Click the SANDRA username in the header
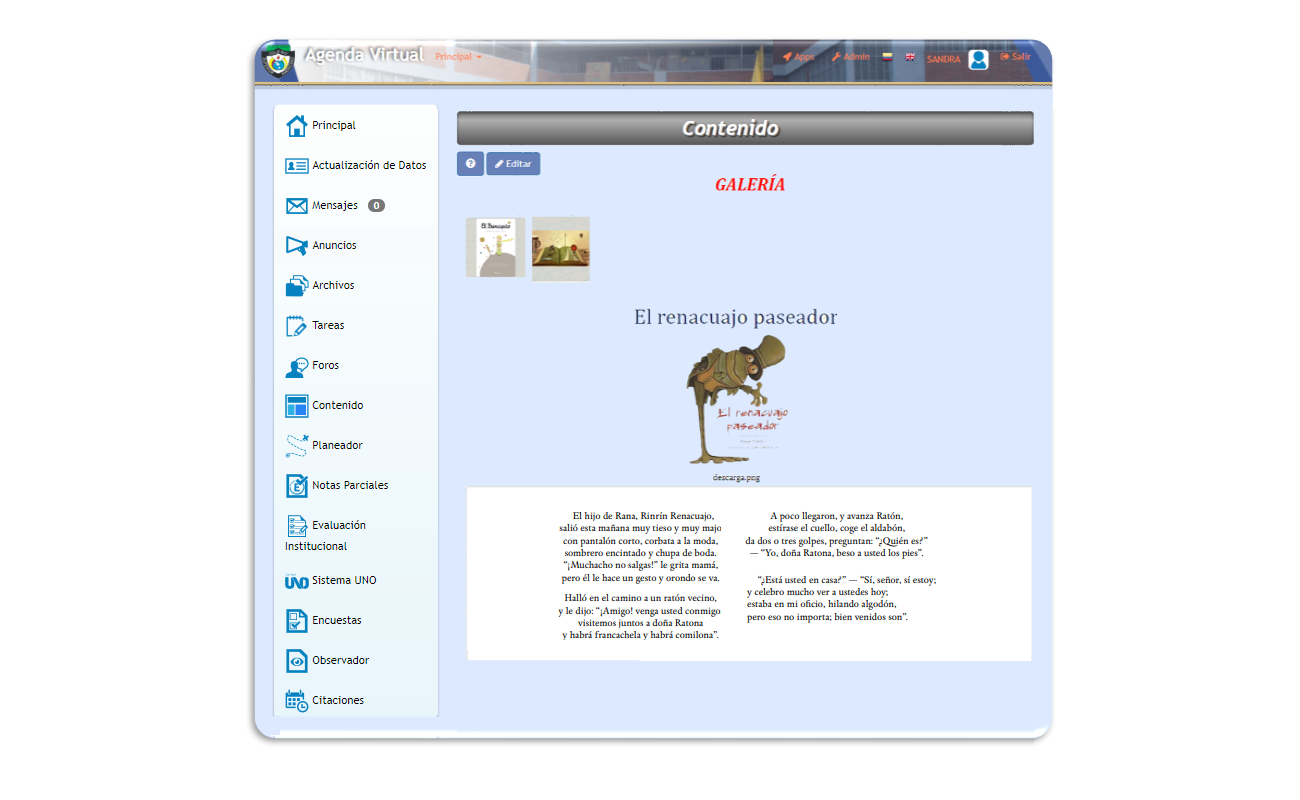Viewport: 1300px width, 800px height. pos(943,60)
